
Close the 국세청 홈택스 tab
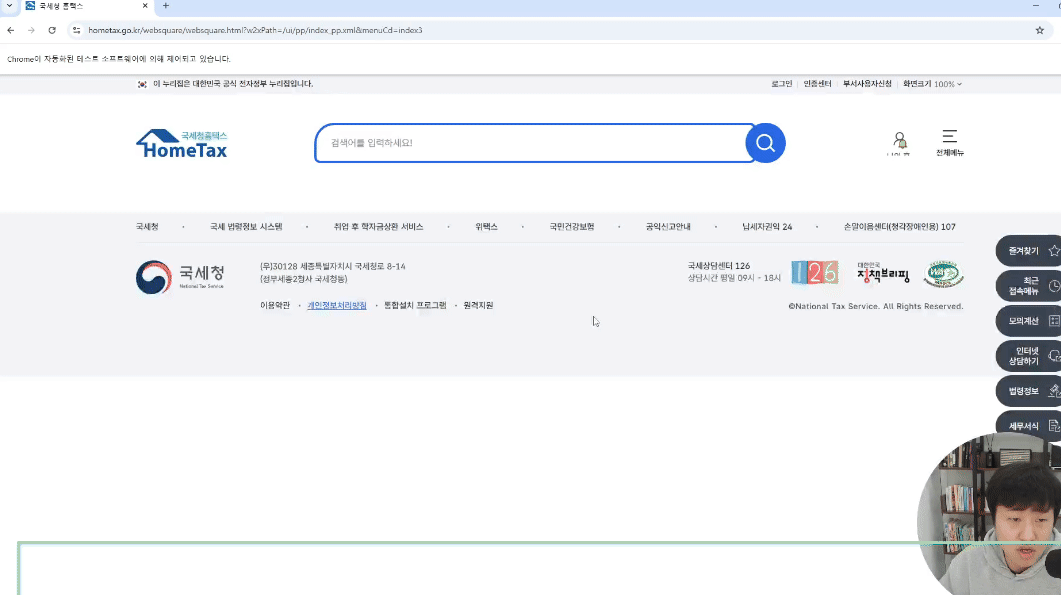point(145,6)
